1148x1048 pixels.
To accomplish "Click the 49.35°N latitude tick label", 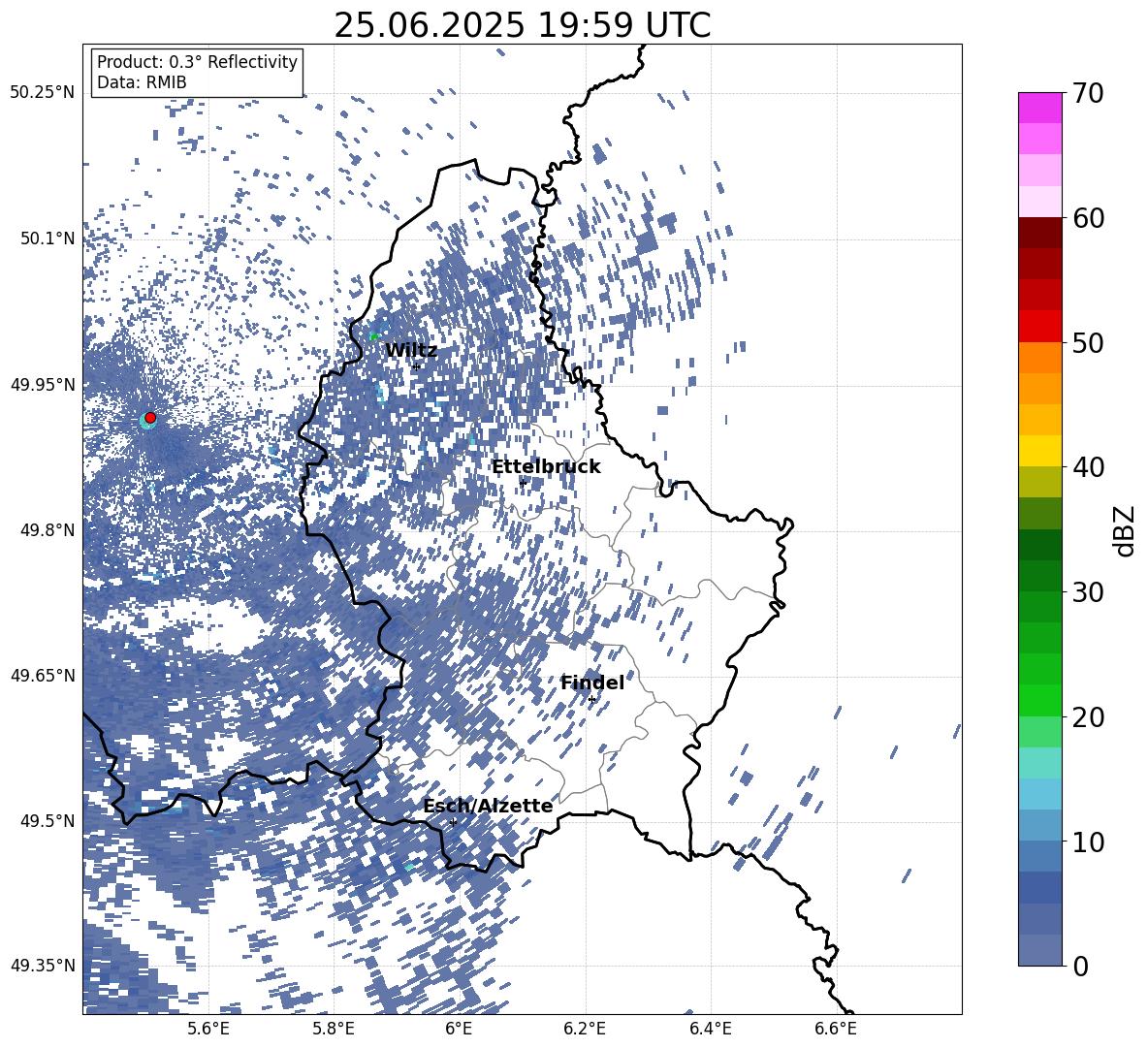I will click(43, 966).
